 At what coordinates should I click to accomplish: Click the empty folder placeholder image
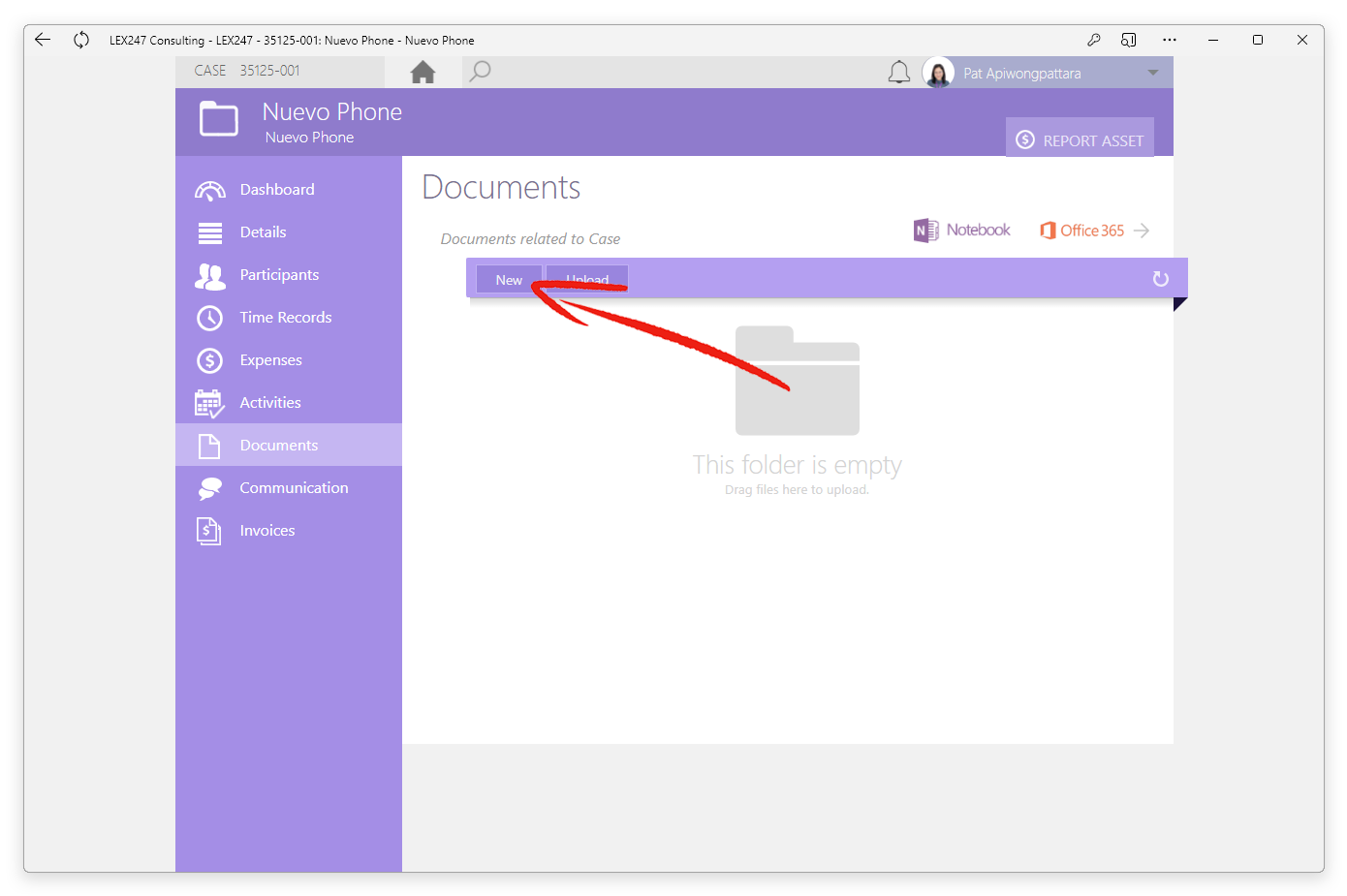tap(798, 381)
